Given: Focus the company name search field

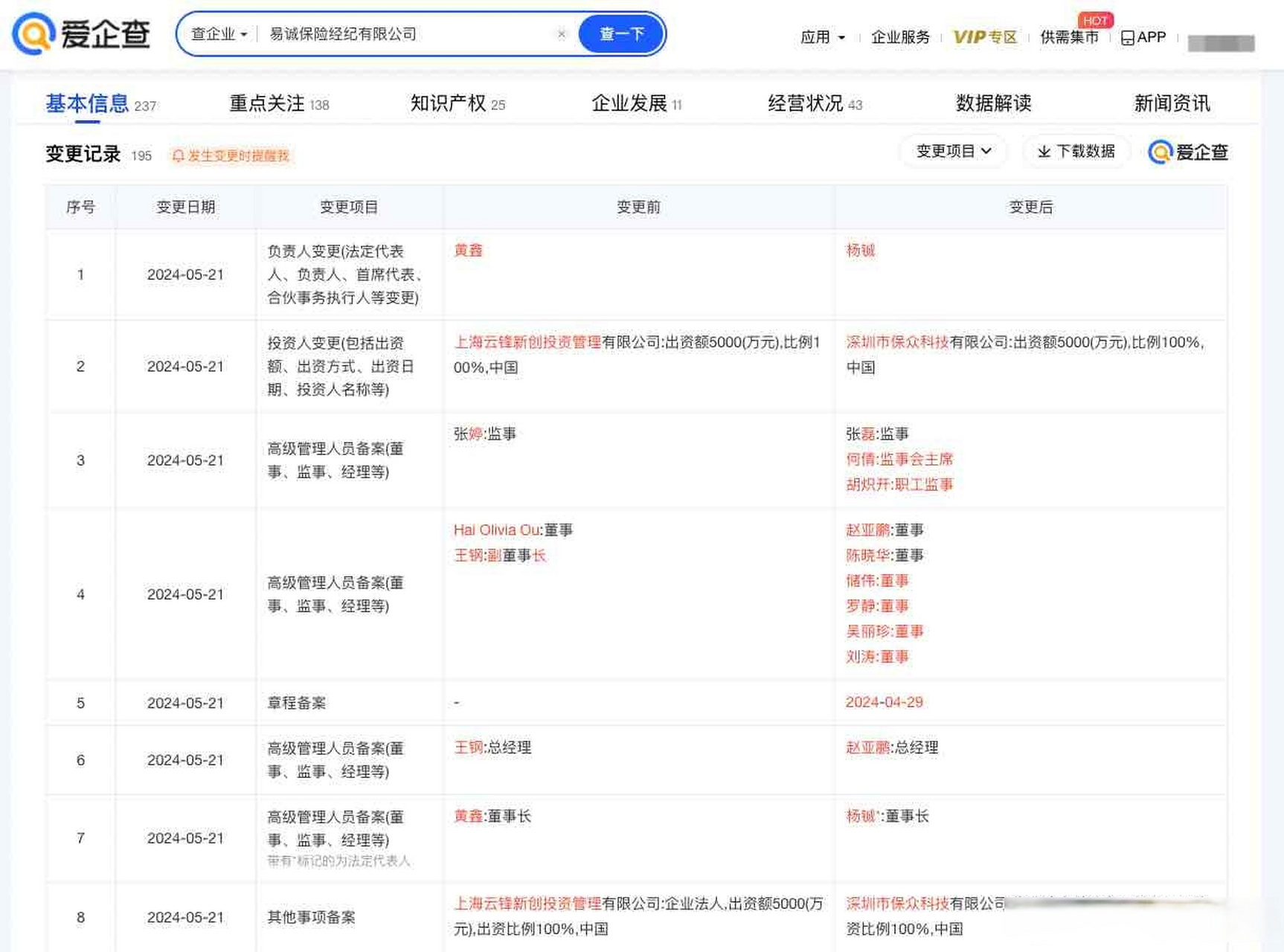Looking at the screenshot, I should click(409, 34).
